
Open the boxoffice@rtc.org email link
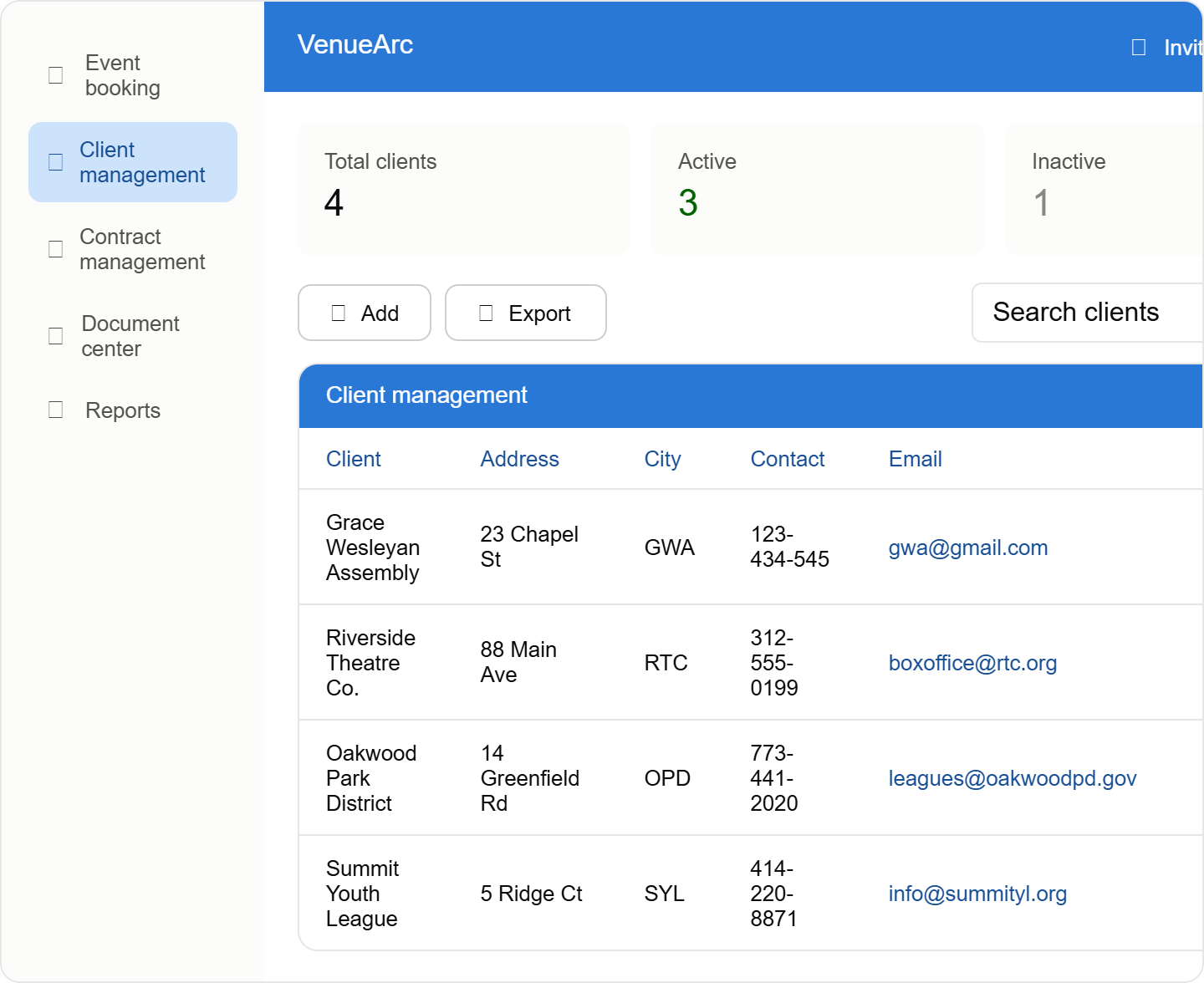[973, 663]
